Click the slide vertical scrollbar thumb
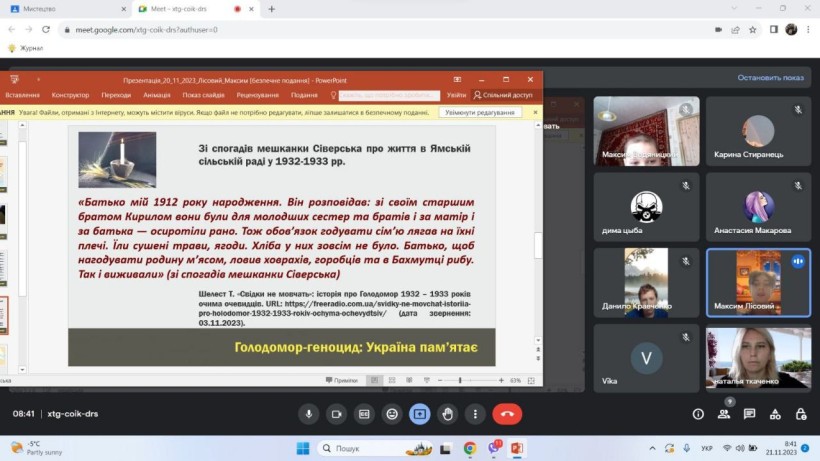 (x=538, y=245)
